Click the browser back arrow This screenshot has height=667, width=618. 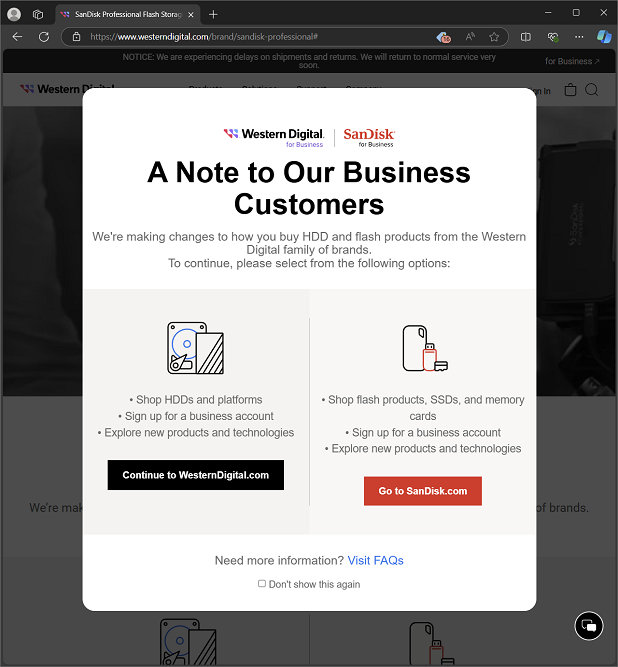(x=17, y=37)
